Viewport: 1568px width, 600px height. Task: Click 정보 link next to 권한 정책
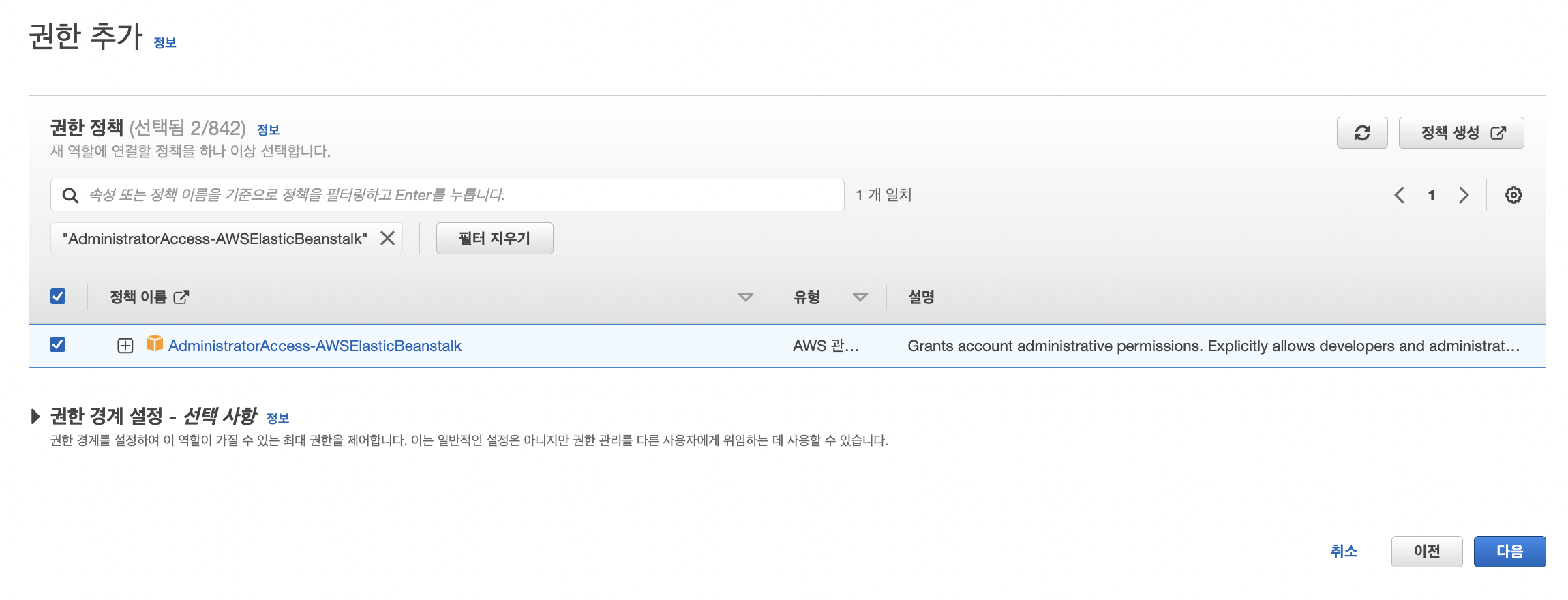click(x=268, y=130)
